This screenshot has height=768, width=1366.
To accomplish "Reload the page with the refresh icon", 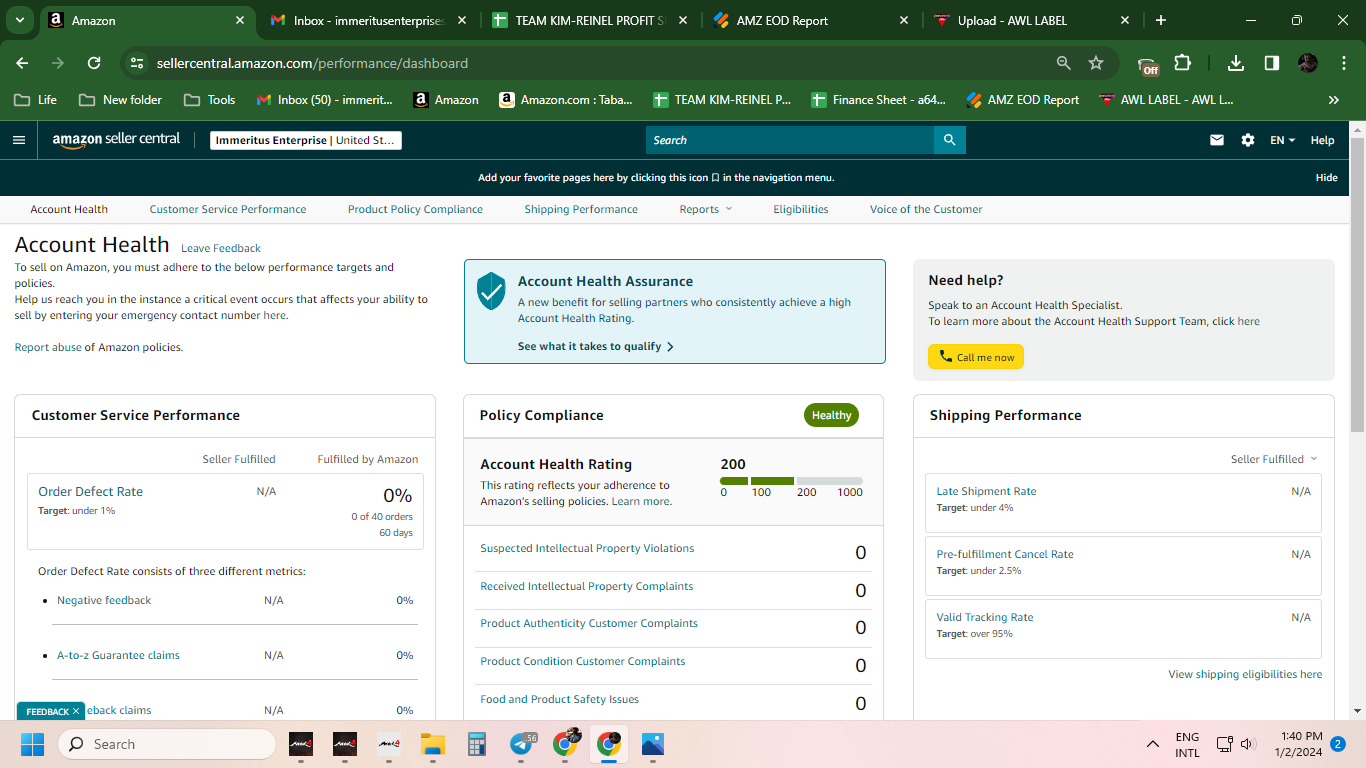I will click(94, 63).
